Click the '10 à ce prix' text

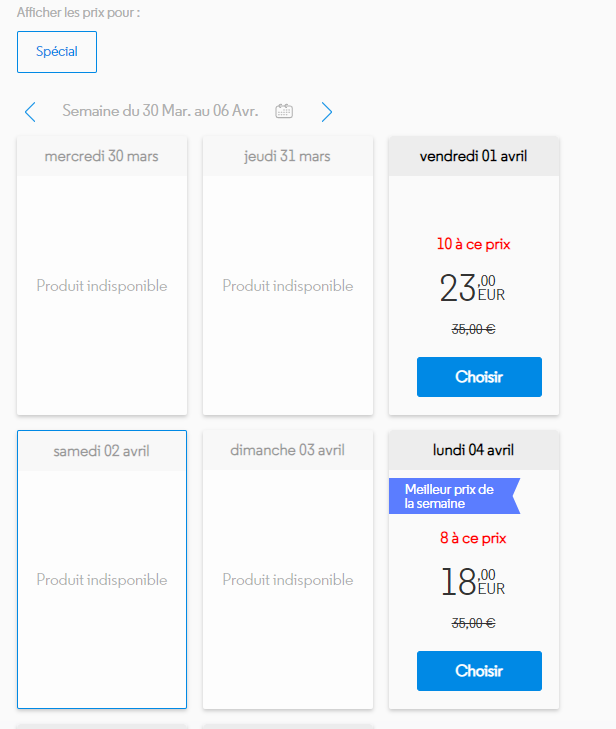coord(474,244)
